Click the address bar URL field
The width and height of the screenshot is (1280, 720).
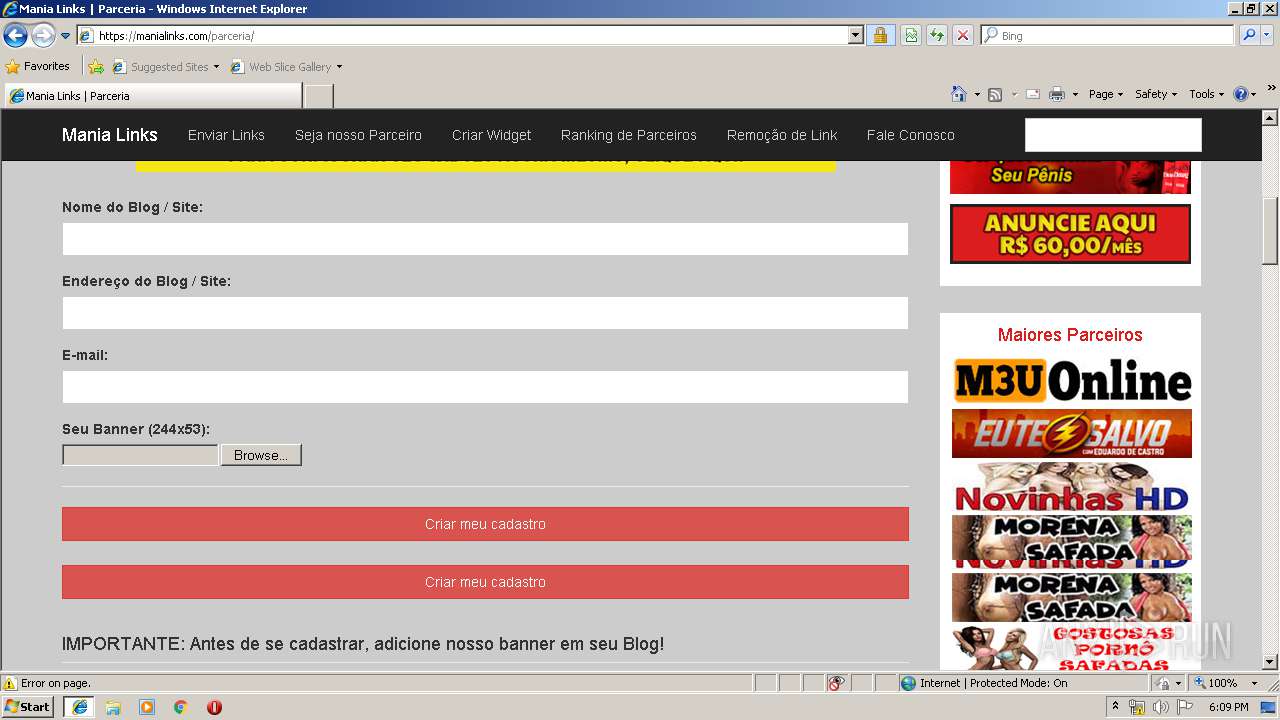click(x=463, y=36)
